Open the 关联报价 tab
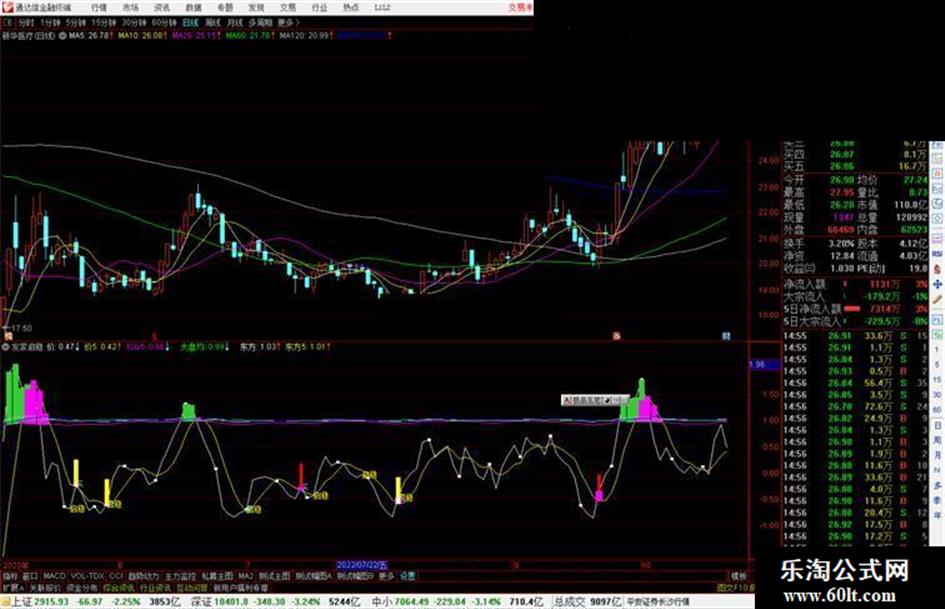This screenshot has height=609, width=945. (45, 587)
